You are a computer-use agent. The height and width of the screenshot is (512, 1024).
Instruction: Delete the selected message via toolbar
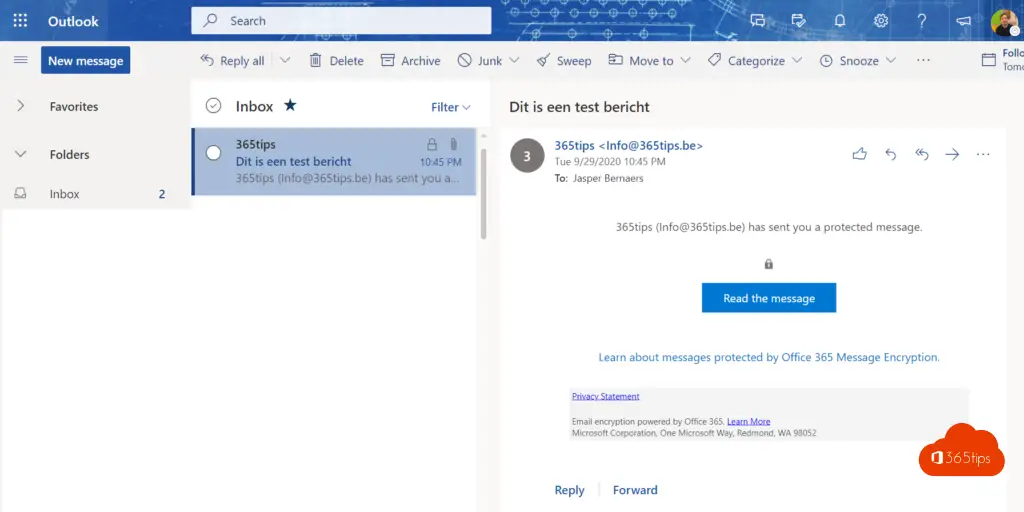click(x=336, y=61)
